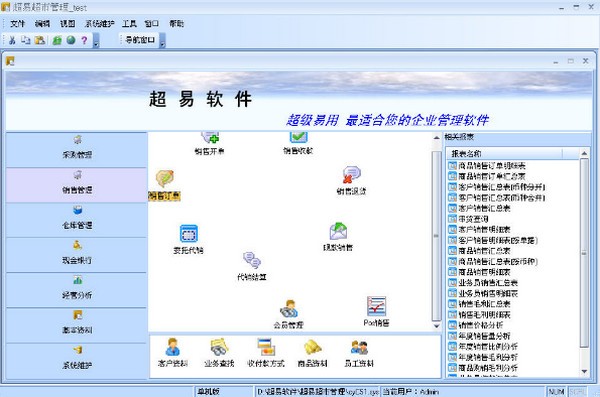This screenshot has height=397, width=600.
Task: Open the Pos销售 icon
Action: (376, 312)
